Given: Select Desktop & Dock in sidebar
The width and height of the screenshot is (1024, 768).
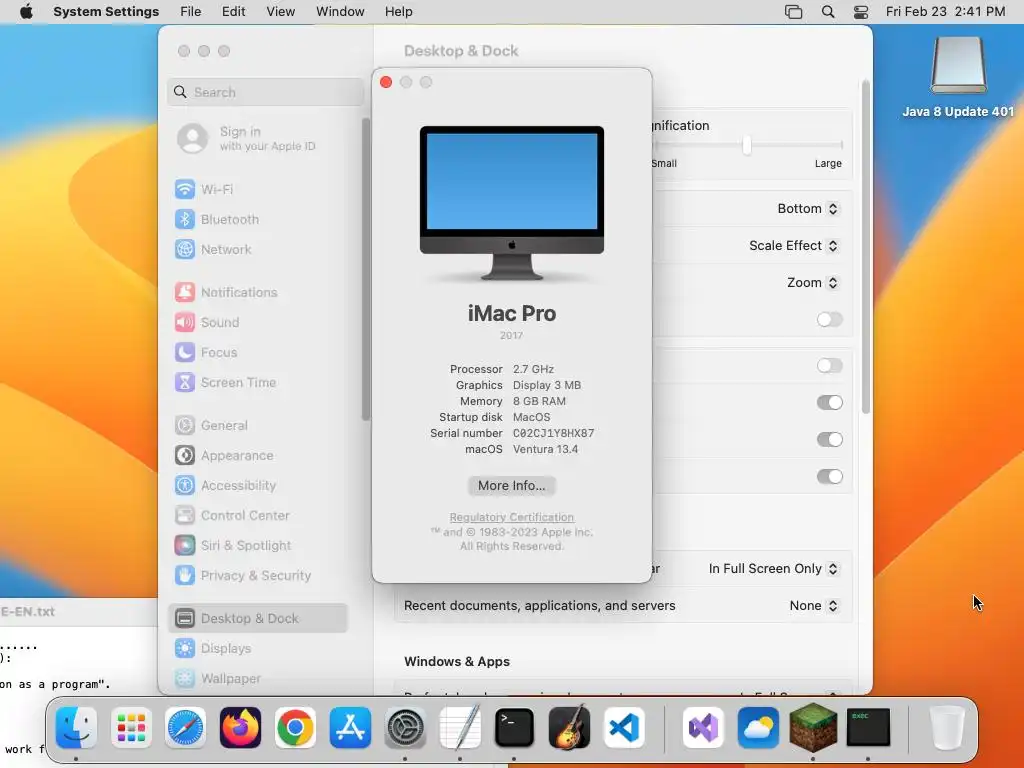Looking at the screenshot, I should coord(257,618).
